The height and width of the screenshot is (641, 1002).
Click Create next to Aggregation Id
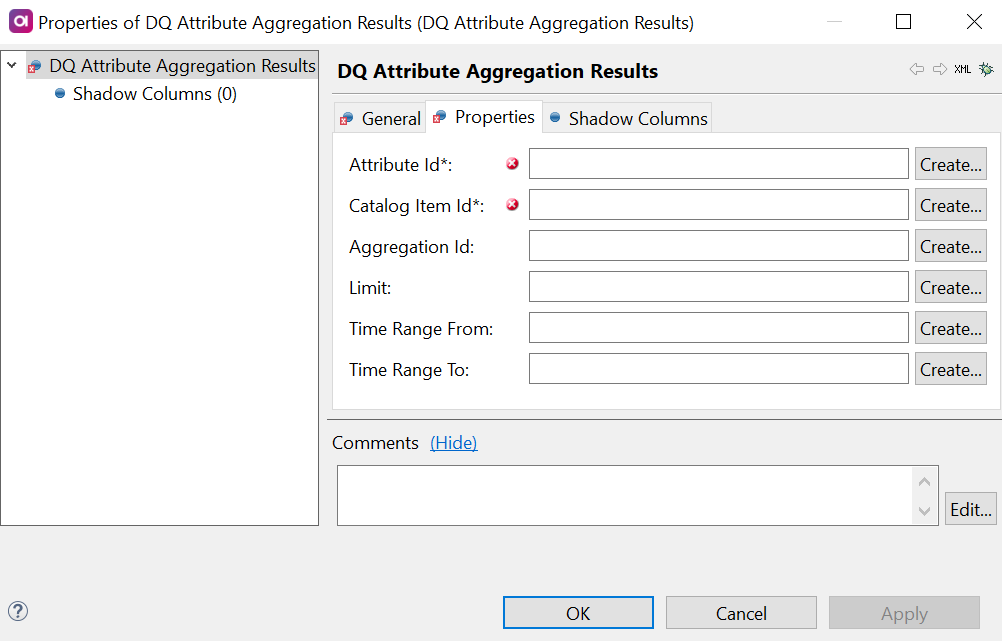coord(950,247)
